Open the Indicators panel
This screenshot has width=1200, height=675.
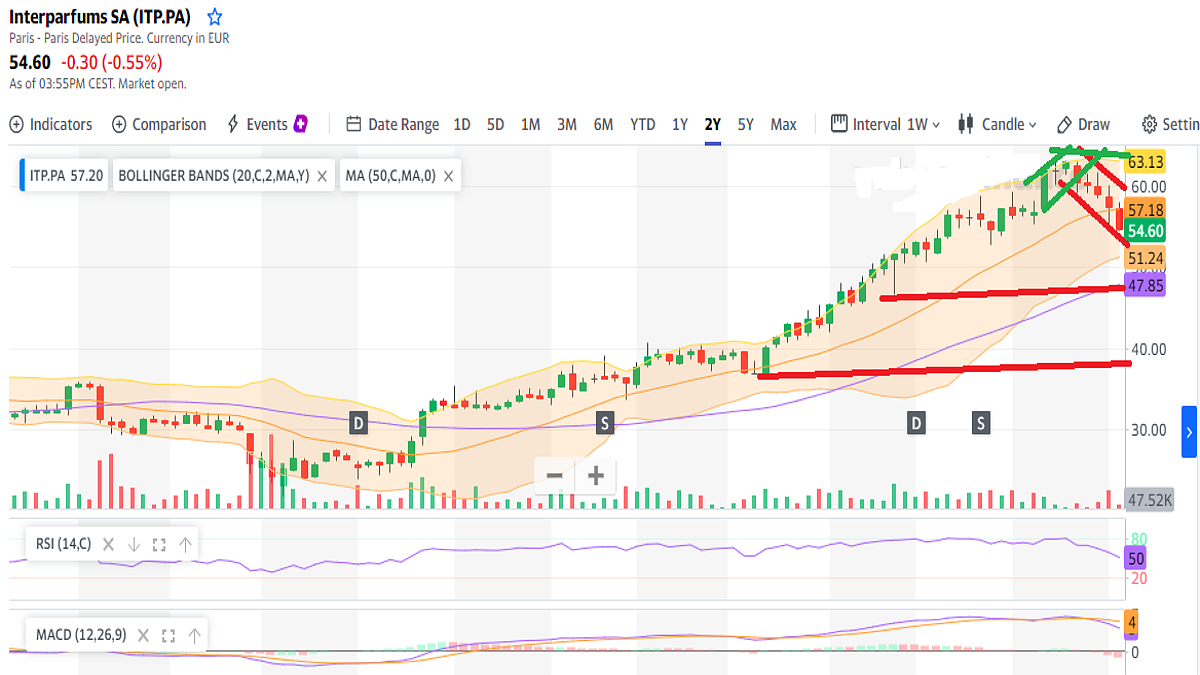[x=51, y=124]
